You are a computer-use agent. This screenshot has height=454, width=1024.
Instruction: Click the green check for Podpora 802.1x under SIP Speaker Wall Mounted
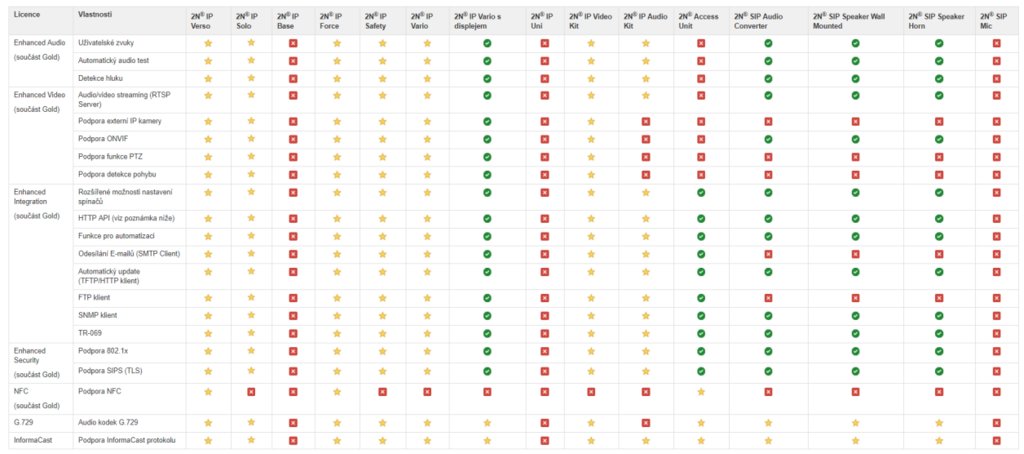(856, 352)
